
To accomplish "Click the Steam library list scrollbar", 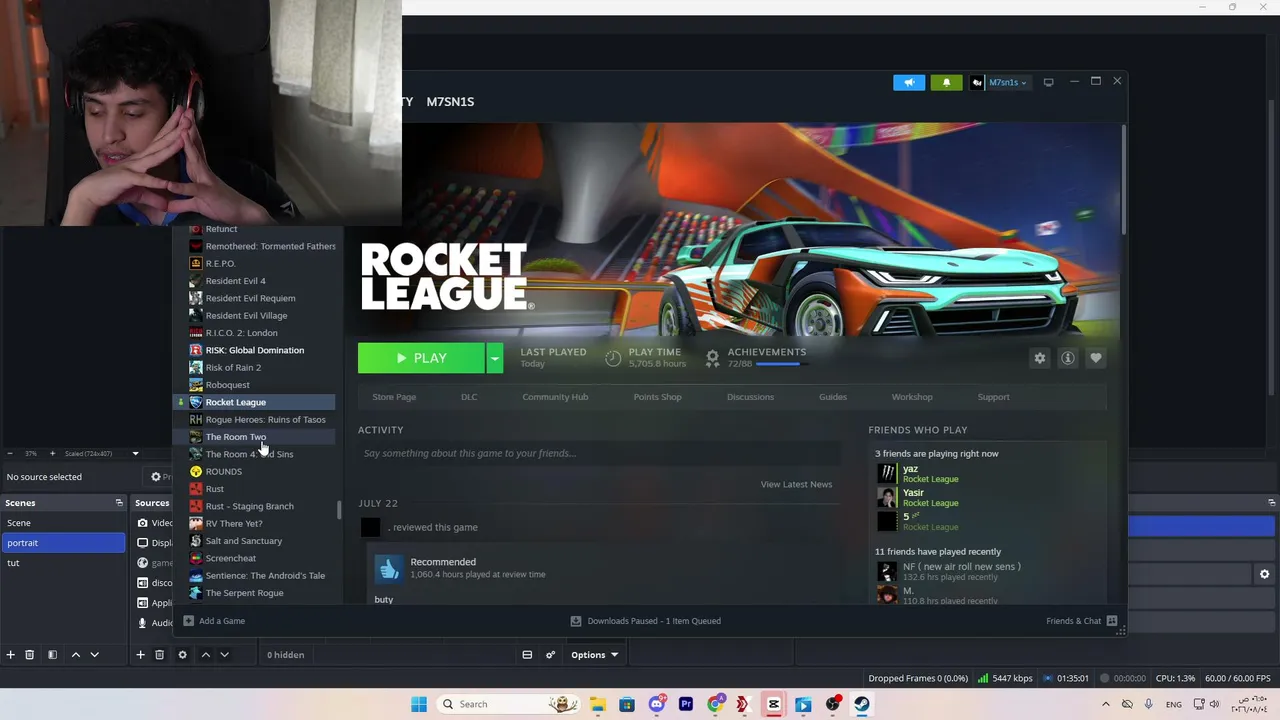I will coord(339,509).
